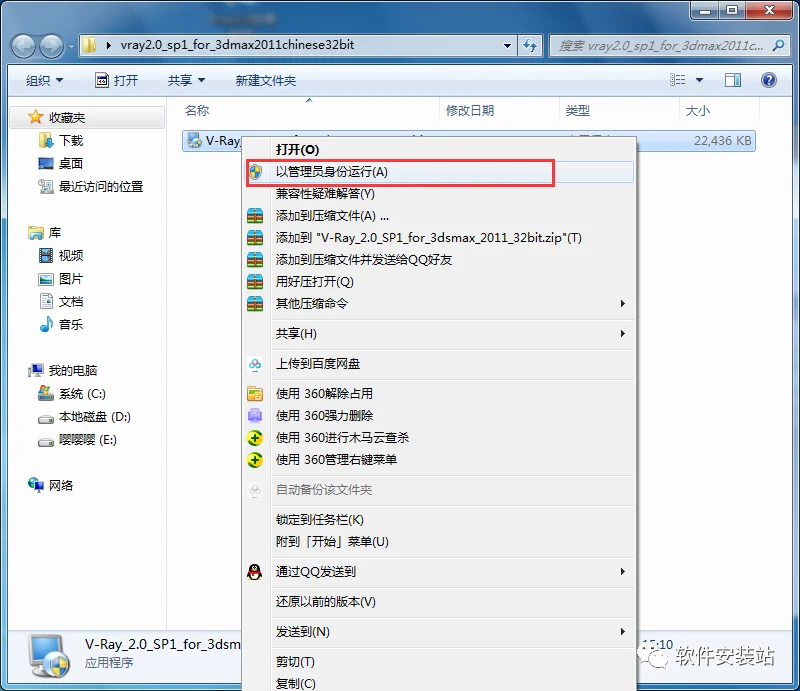Viewport: 800px width, 691px height.
Task: Select 添加到压缩文件并发送给QQ好友
Action: pos(439,260)
